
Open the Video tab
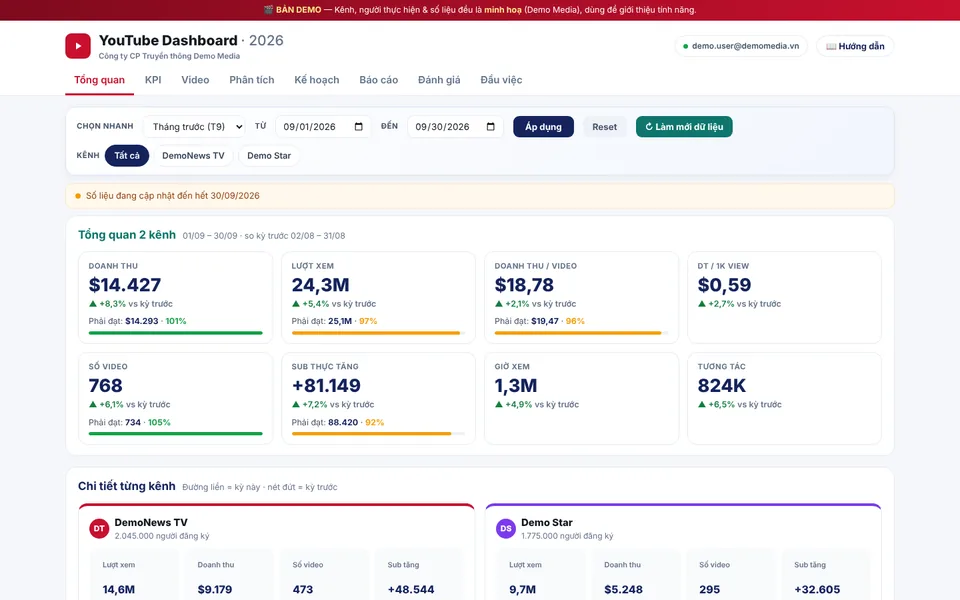[x=195, y=80]
